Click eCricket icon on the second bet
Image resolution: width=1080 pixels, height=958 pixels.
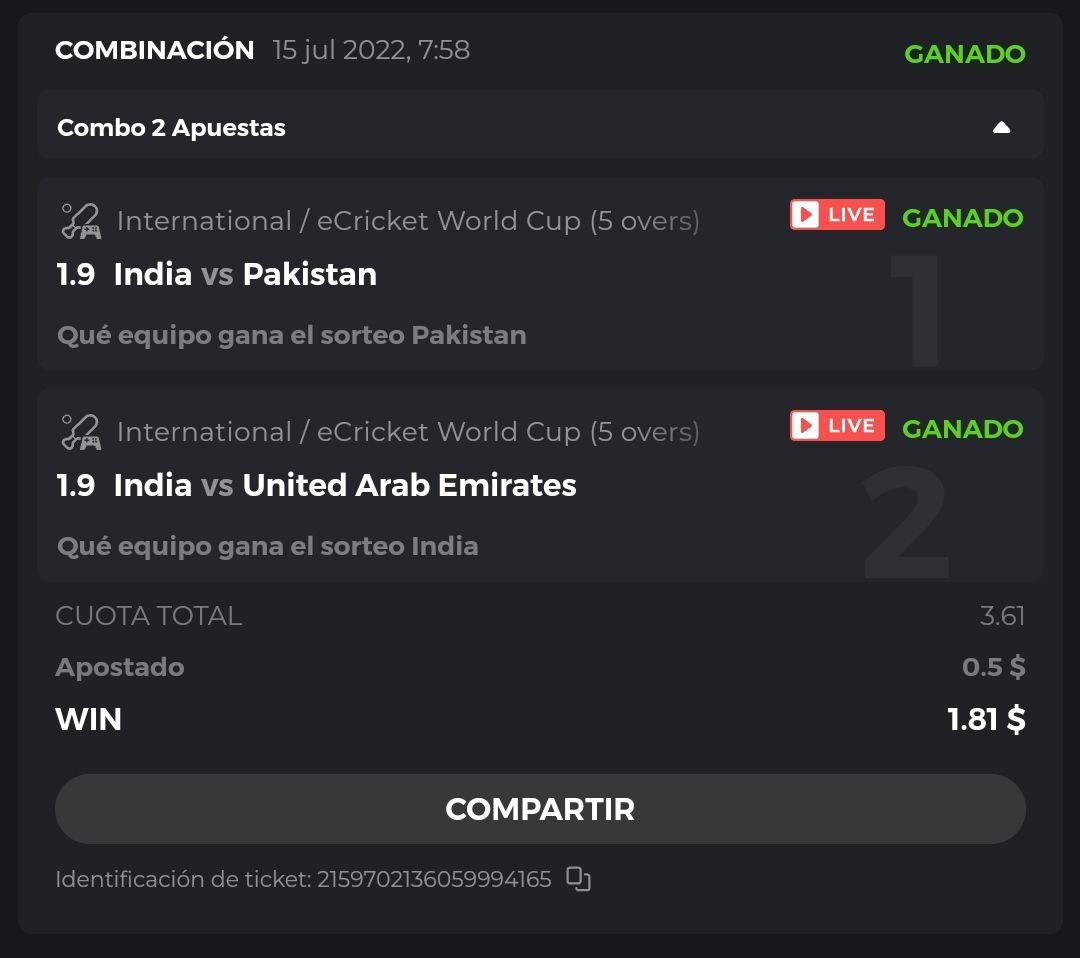80,432
